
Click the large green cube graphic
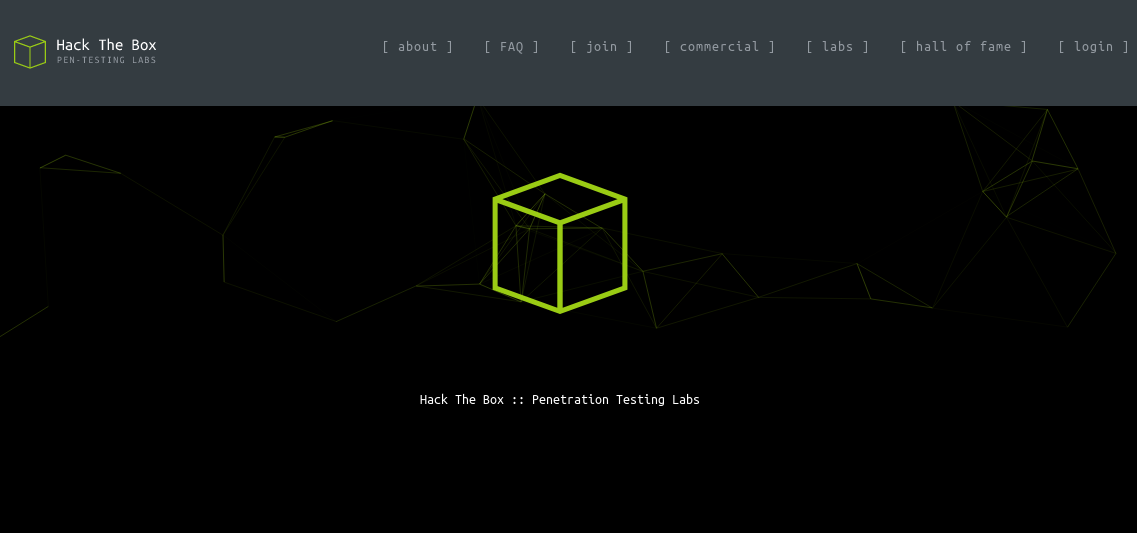coord(560,244)
